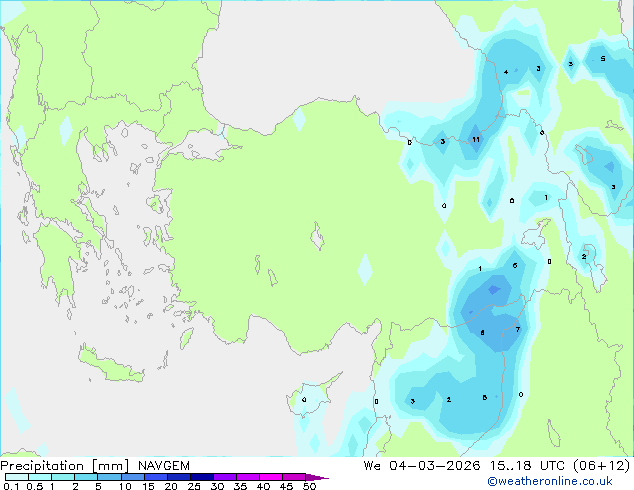Click the 25–30 mm dark navy legend box

[x=202, y=477]
